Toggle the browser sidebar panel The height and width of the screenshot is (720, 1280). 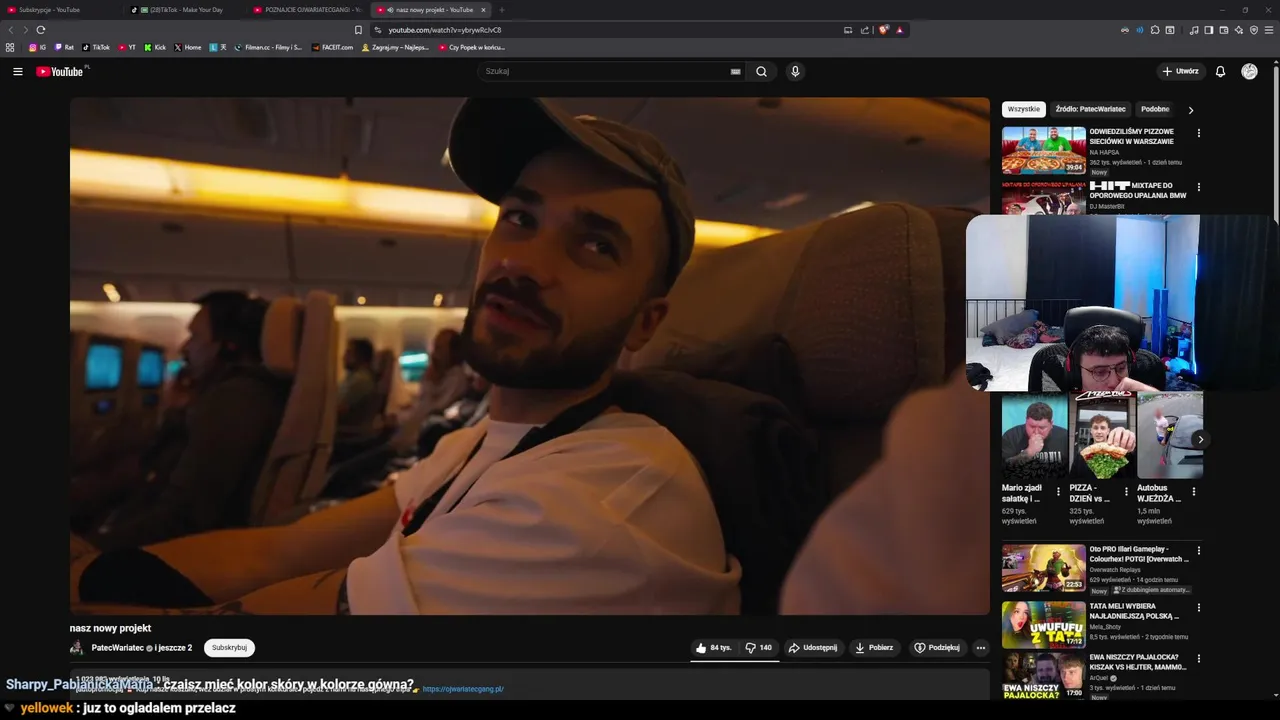[1209, 30]
